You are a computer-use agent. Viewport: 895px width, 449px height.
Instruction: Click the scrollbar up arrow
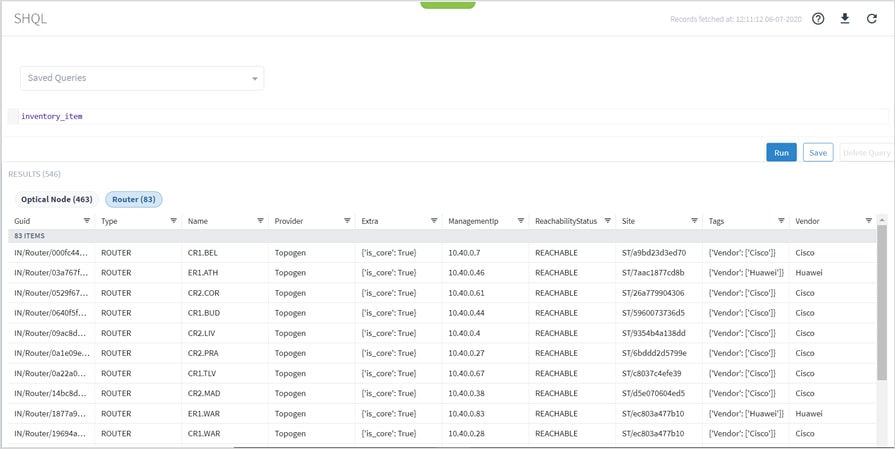(882, 220)
